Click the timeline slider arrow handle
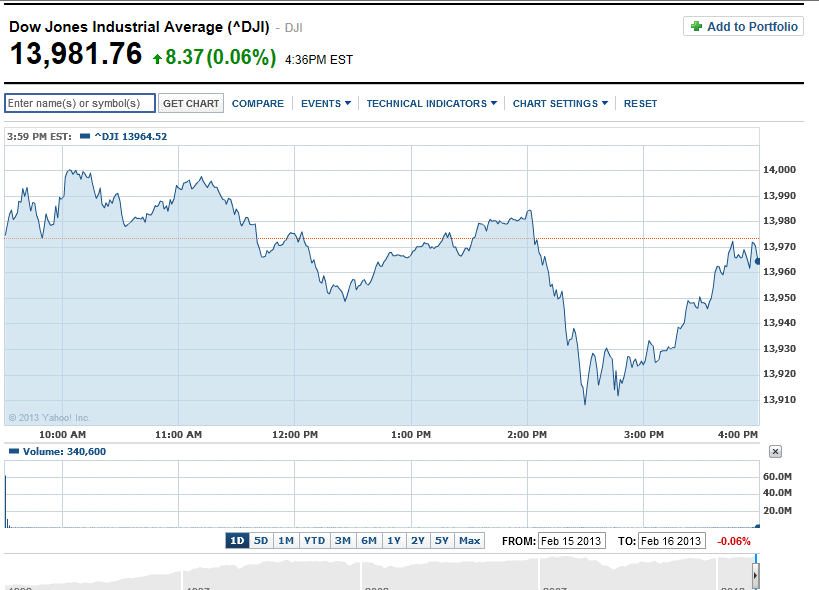The width and height of the screenshot is (819, 590). (755, 575)
